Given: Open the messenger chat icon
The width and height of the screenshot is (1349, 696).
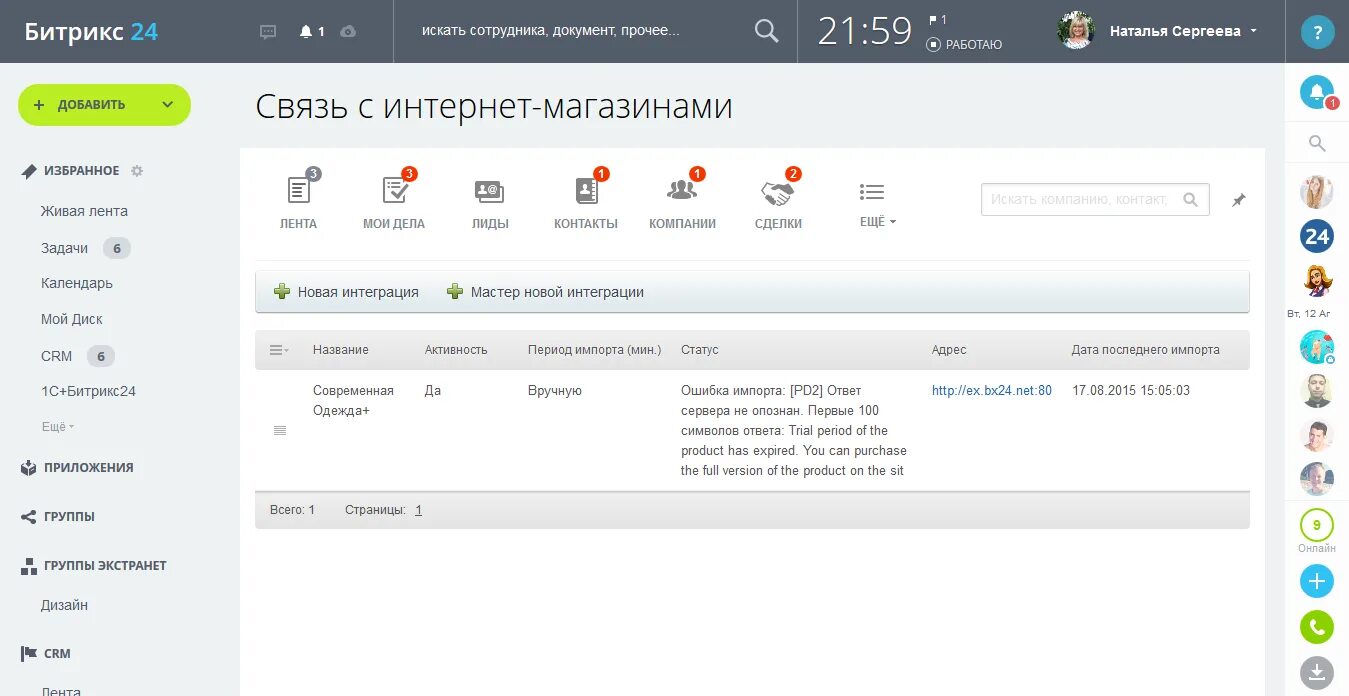Looking at the screenshot, I should pos(267,31).
